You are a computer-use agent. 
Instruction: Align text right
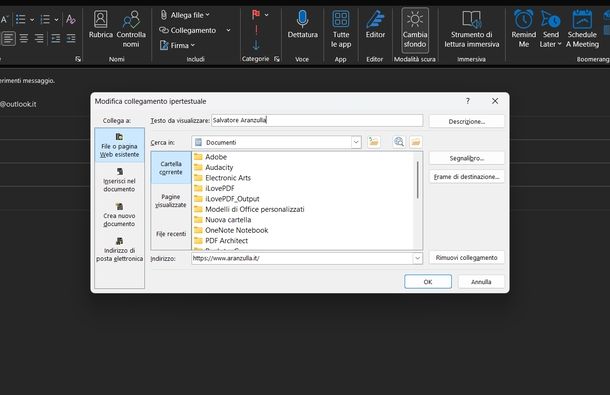click(39, 38)
